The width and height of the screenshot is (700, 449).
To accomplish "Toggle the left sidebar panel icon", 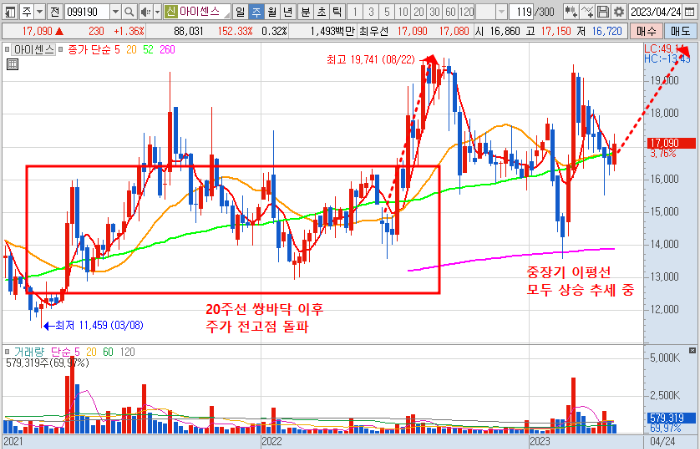I will (10, 12).
